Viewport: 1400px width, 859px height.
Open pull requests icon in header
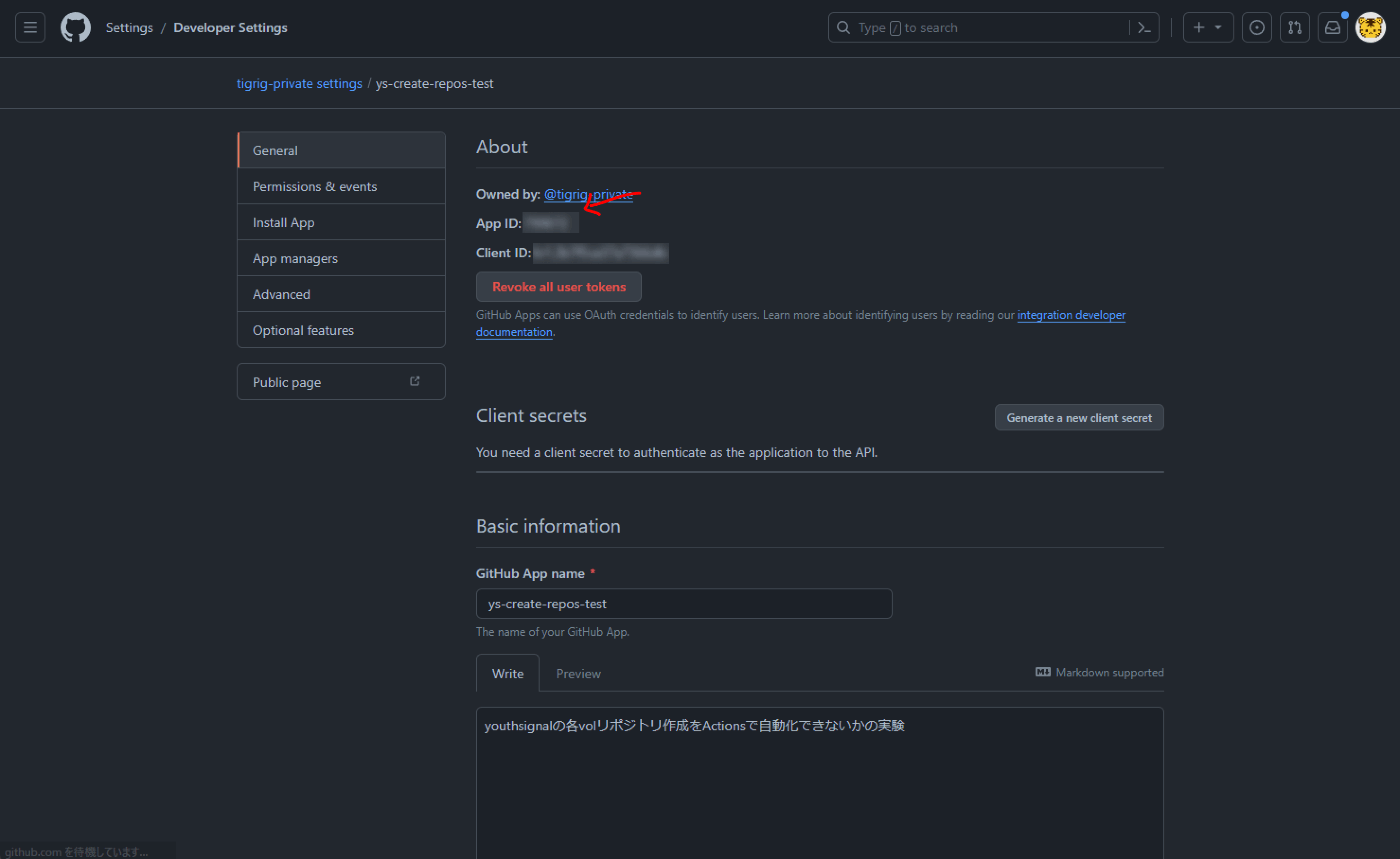tap(1295, 27)
